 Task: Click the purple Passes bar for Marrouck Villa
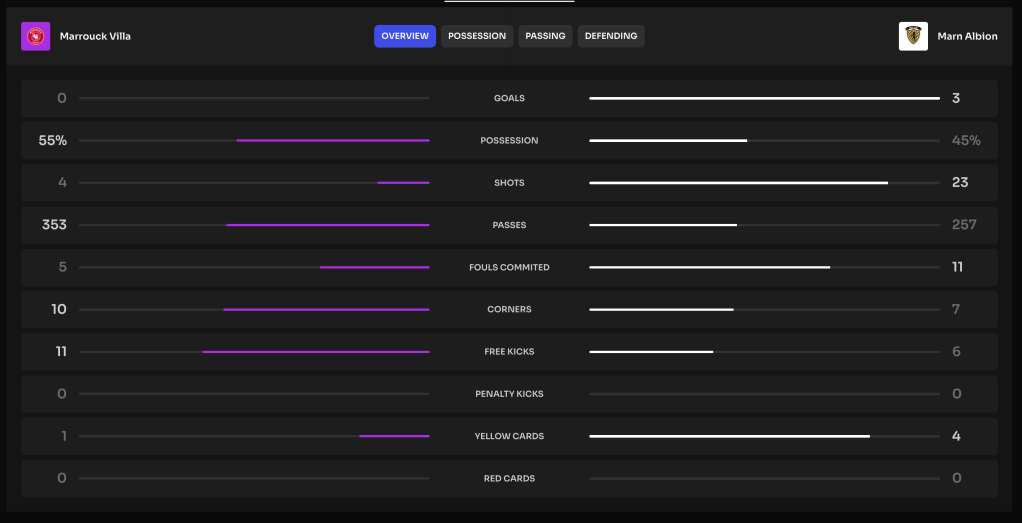(328, 225)
